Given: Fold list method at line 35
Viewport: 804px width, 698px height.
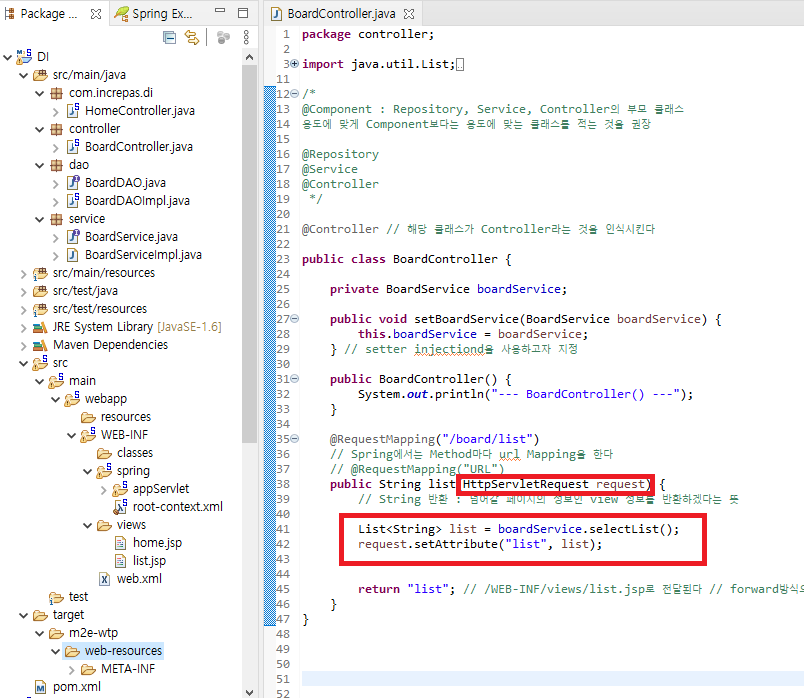Looking at the screenshot, I should (x=294, y=439).
